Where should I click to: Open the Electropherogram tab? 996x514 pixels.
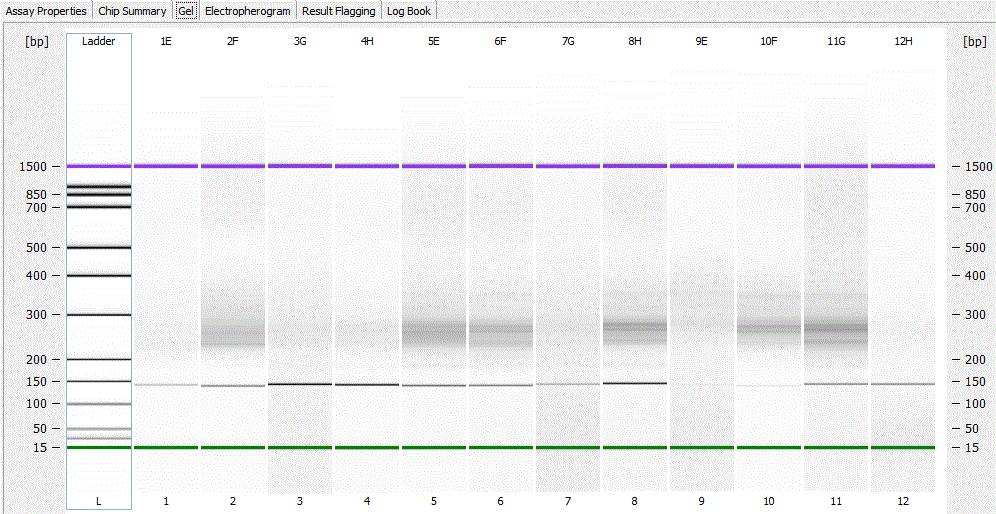pos(248,11)
